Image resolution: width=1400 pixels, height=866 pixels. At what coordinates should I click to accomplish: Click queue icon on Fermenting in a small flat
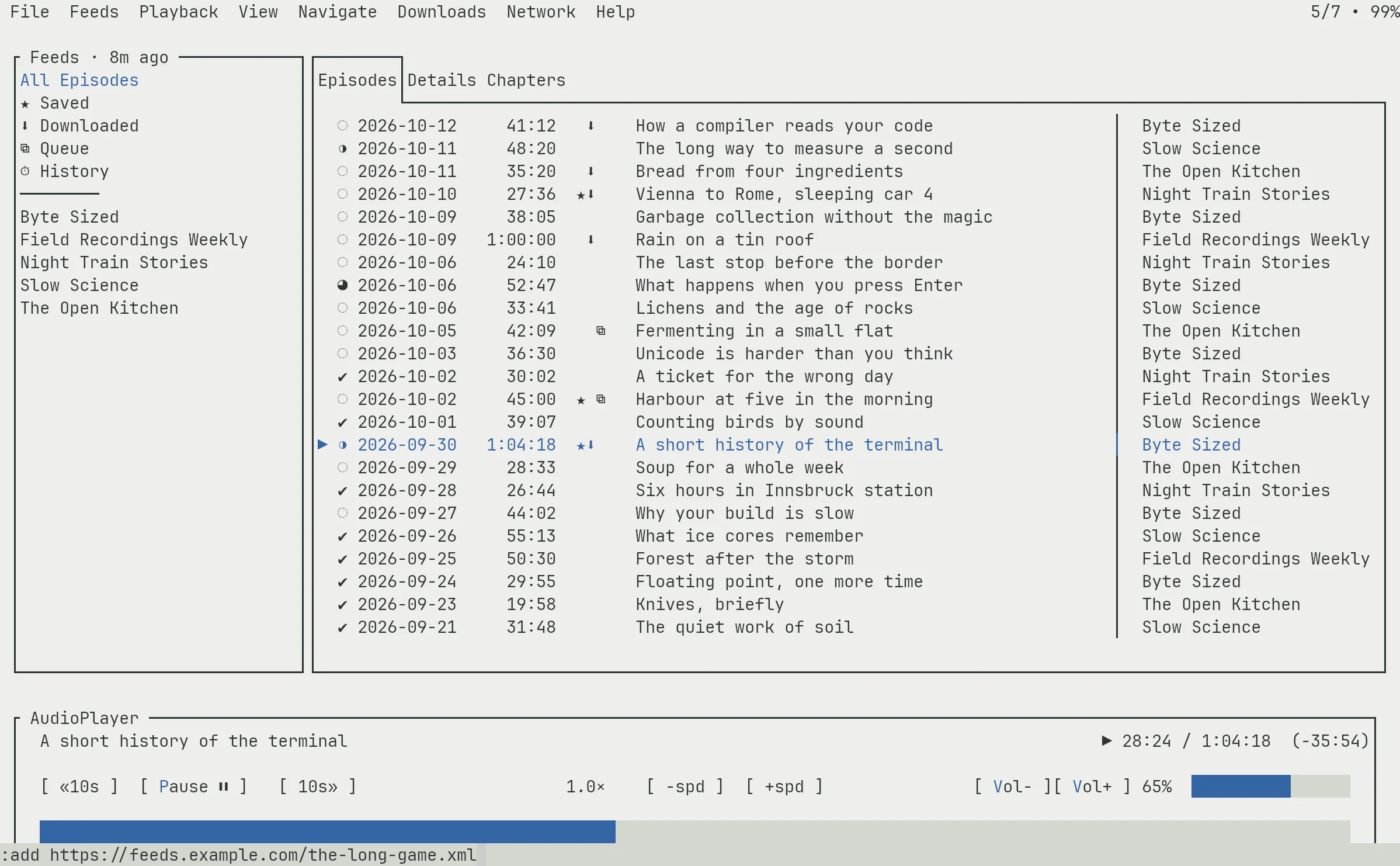click(x=600, y=331)
